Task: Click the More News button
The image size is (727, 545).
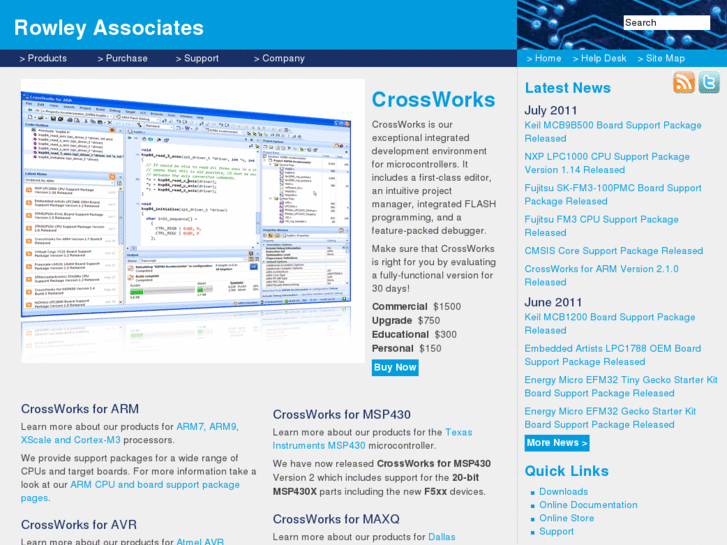Action: click(557, 443)
